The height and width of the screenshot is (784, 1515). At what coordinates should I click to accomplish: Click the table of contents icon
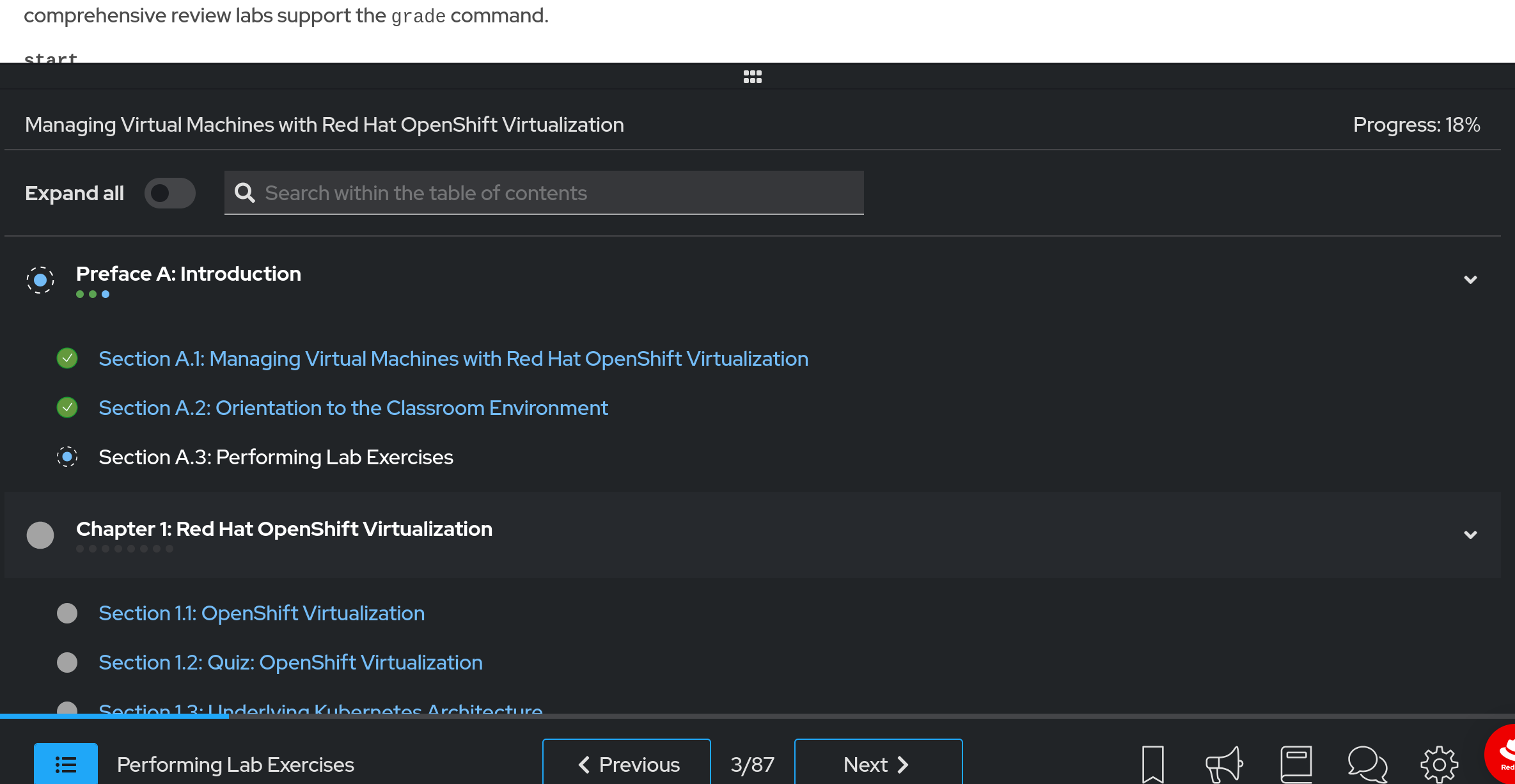pyautogui.click(x=65, y=764)
